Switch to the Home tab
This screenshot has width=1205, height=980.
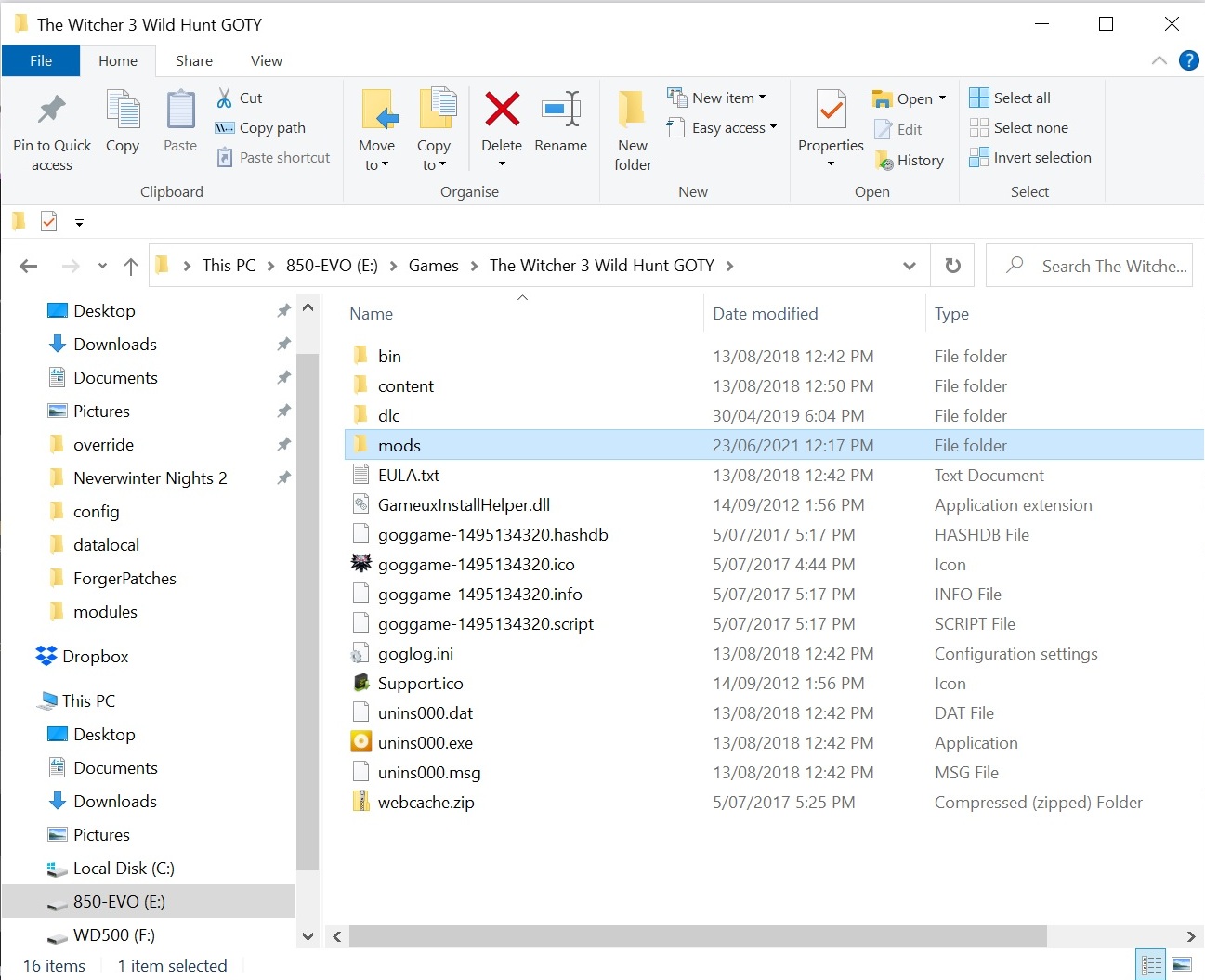coord(118,60)
